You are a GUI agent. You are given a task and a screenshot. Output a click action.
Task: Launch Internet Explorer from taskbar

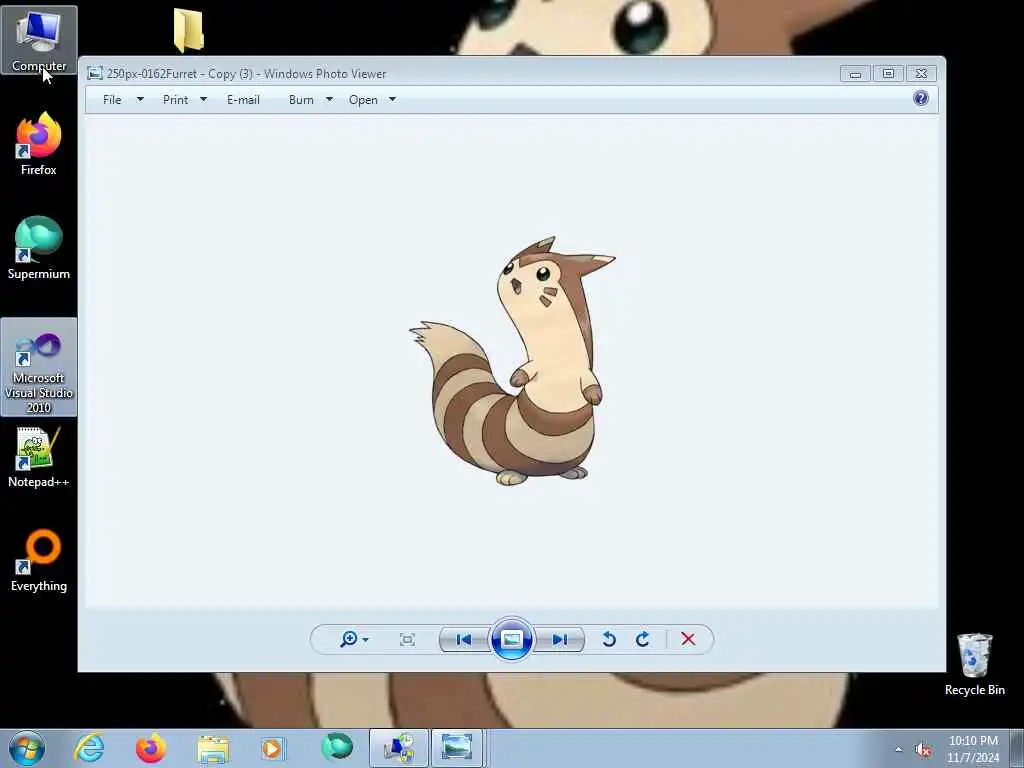pyautogui.click(x=89, y=748)
